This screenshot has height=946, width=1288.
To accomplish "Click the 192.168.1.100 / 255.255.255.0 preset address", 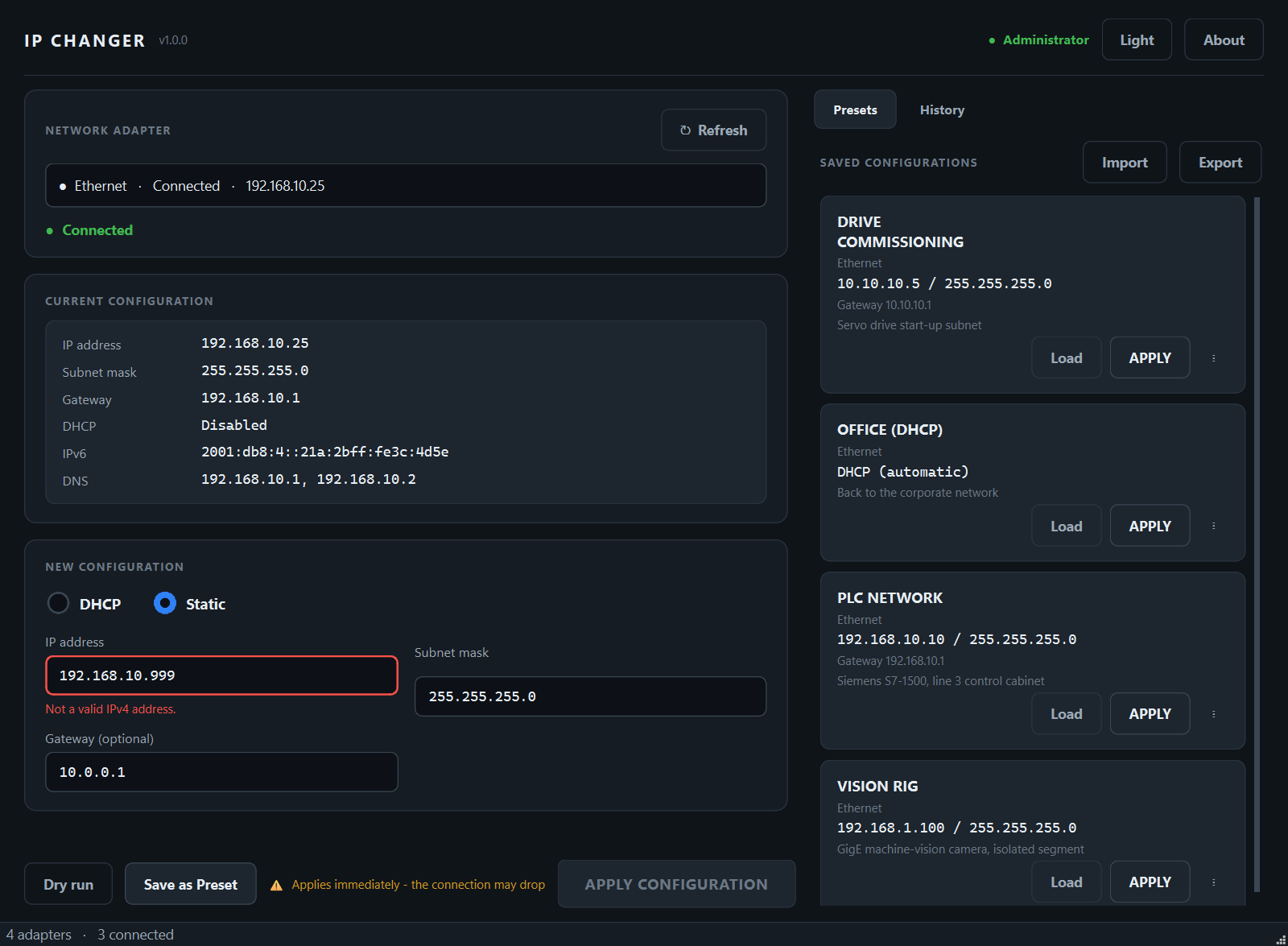I will (956, 828).
